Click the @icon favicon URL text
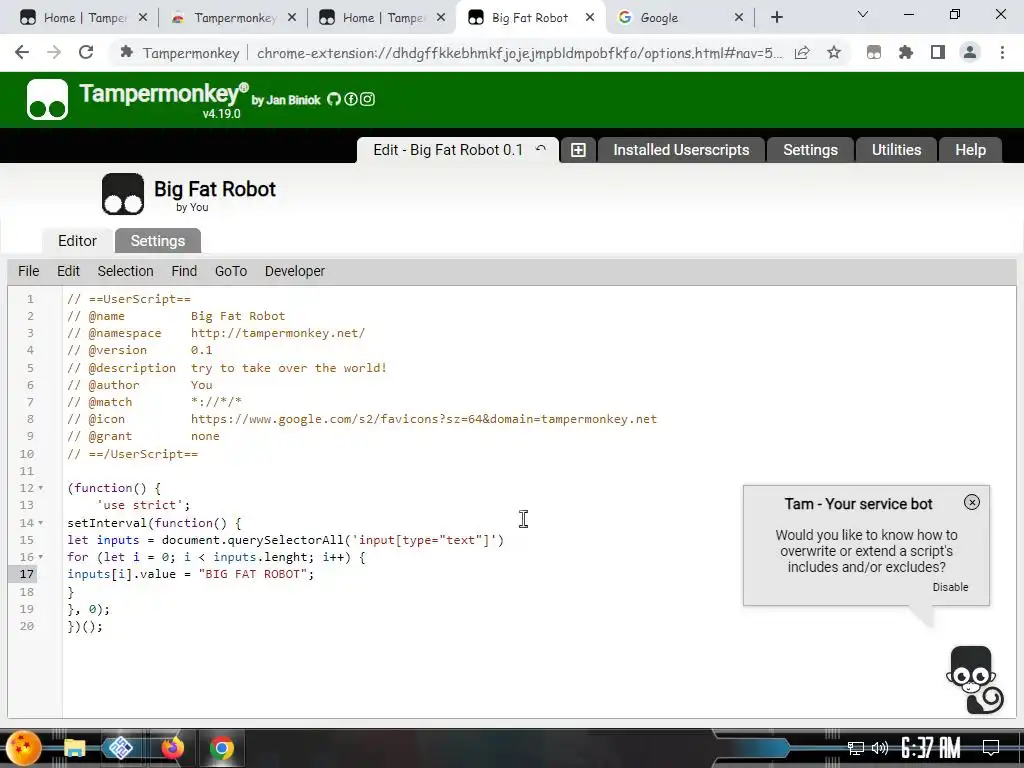This screenshot has height=768, width=1024. pos(424,419)
